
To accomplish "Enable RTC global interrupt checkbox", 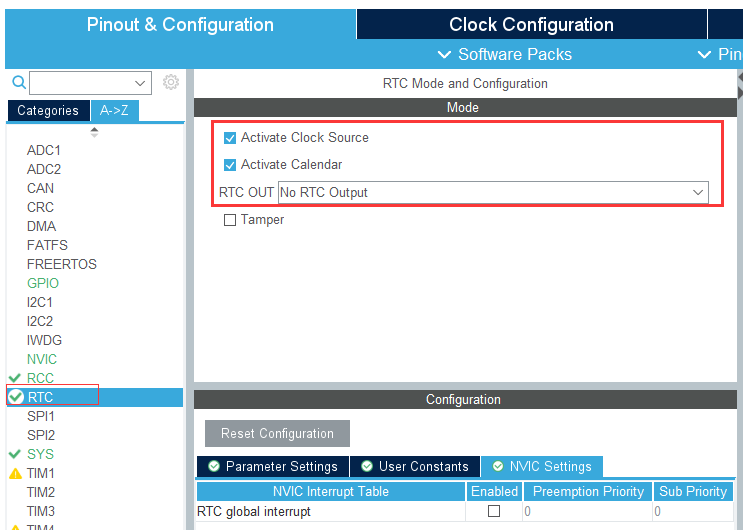I will (494, 511).
